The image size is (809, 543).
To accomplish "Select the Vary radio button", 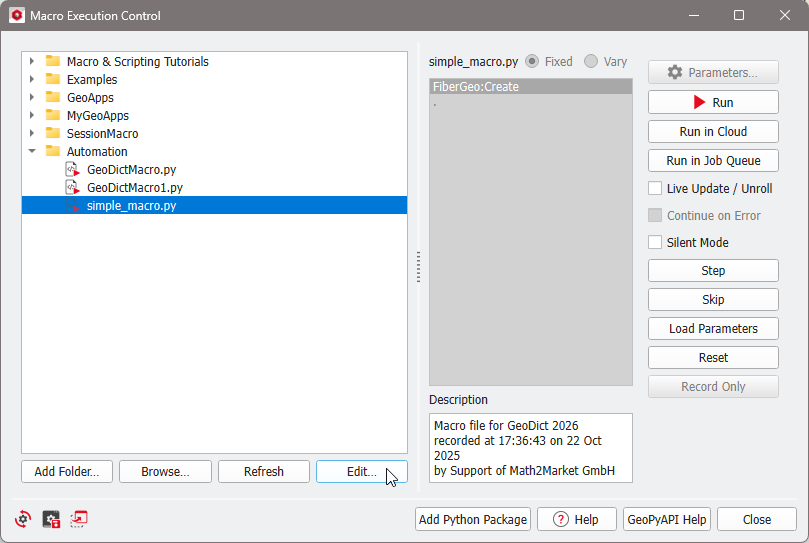I will pyautogui.click(x=591, y=61).
